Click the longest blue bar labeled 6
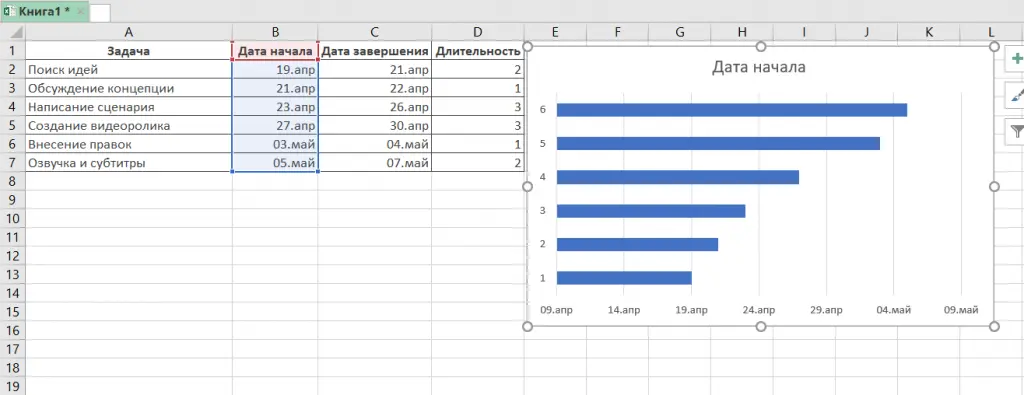Viewport: 1024px width, 395px height. click(731, 110)
